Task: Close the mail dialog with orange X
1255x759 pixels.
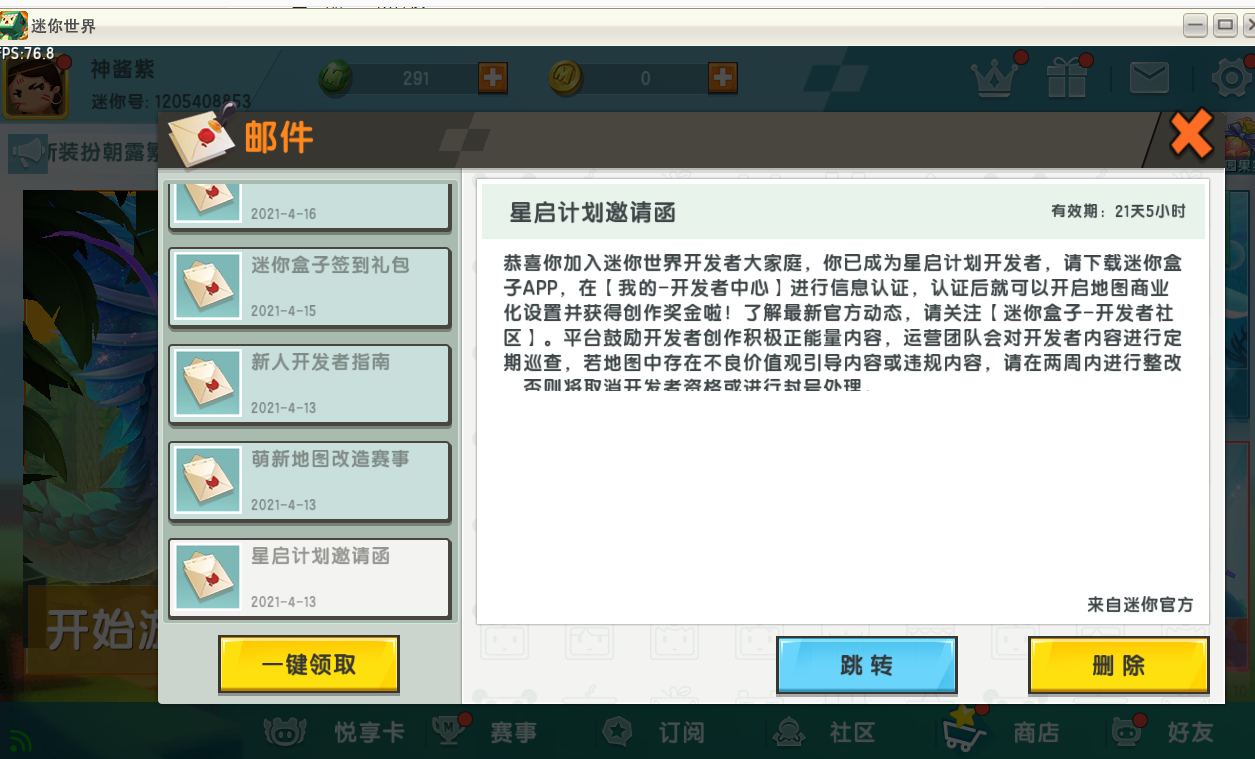Action: pyautogui.click(x=1191, y=134)
